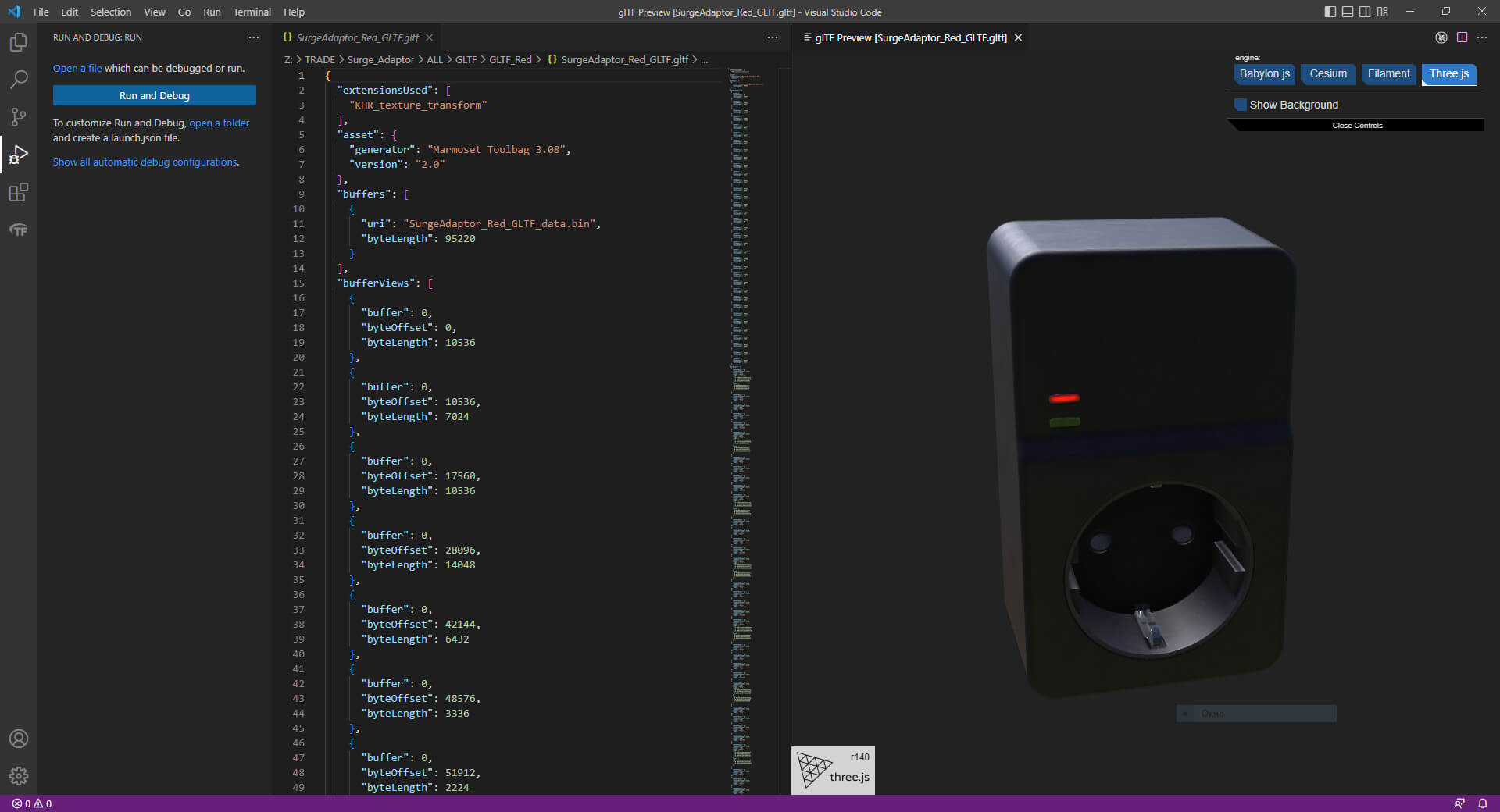
Task: Open the Accounts icon in activity bar
Action: tap(19, 739)
